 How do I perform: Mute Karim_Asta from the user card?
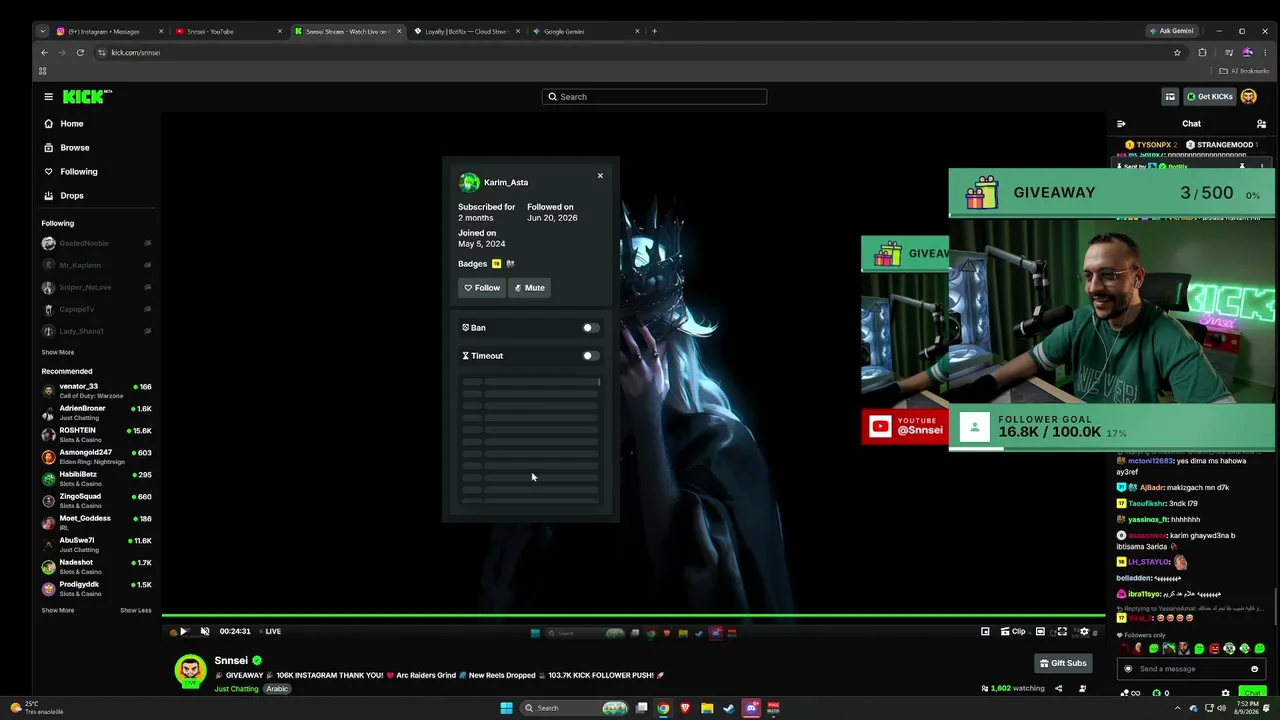click(529, 288)
